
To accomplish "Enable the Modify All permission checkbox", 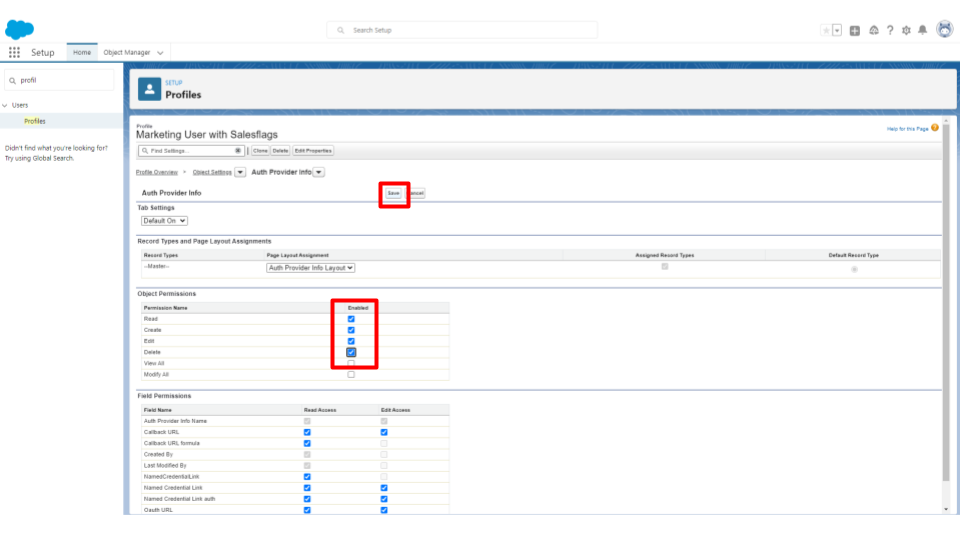I will (351, 375).
